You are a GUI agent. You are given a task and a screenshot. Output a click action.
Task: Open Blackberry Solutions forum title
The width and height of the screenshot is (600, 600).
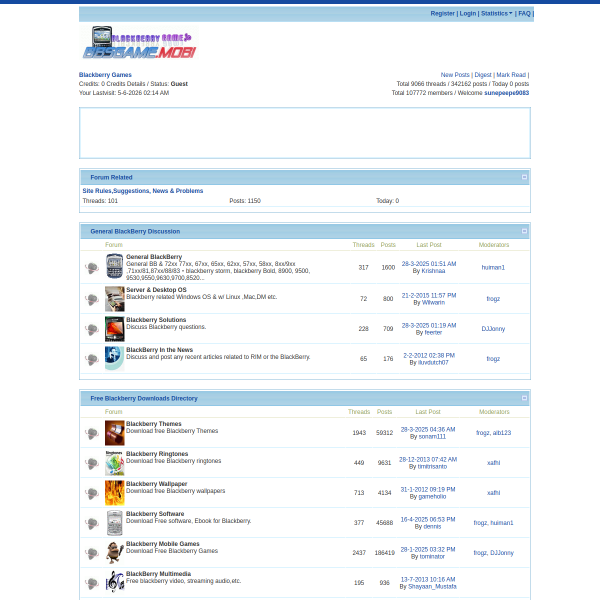pyautogui.click(x=156, y=320)
